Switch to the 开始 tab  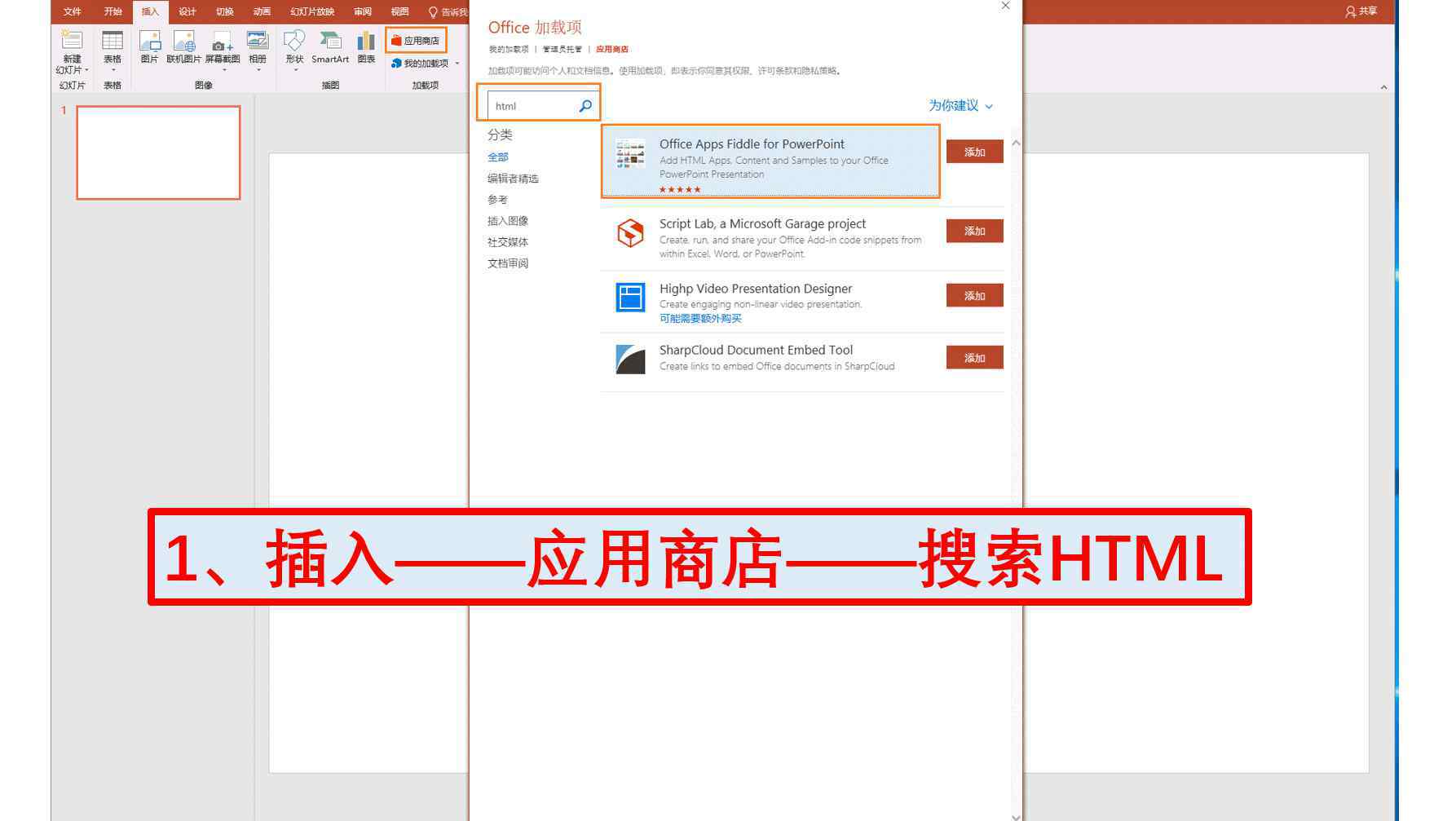(113, 11)
